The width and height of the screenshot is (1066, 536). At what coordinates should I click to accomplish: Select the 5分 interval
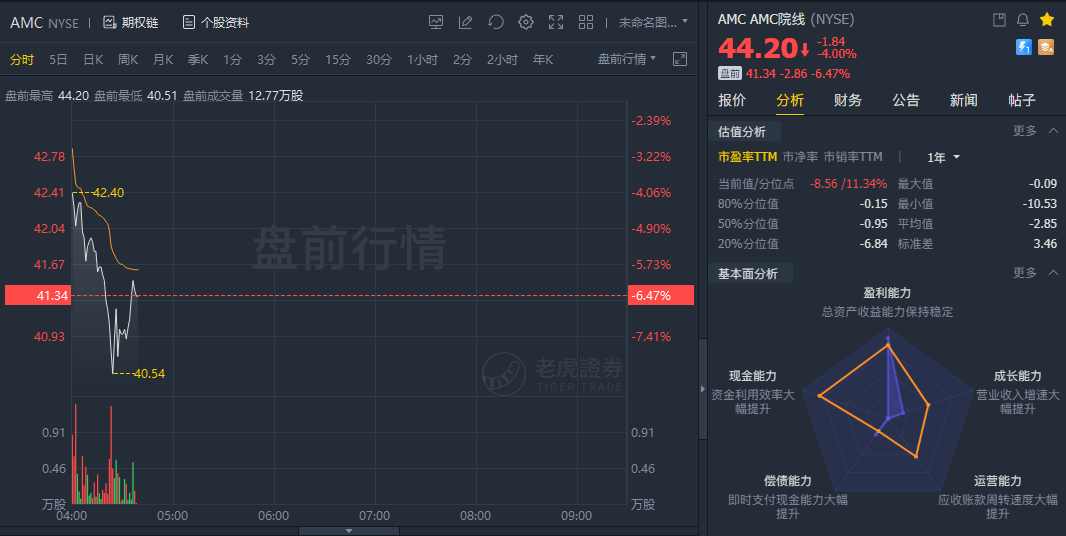300,60
